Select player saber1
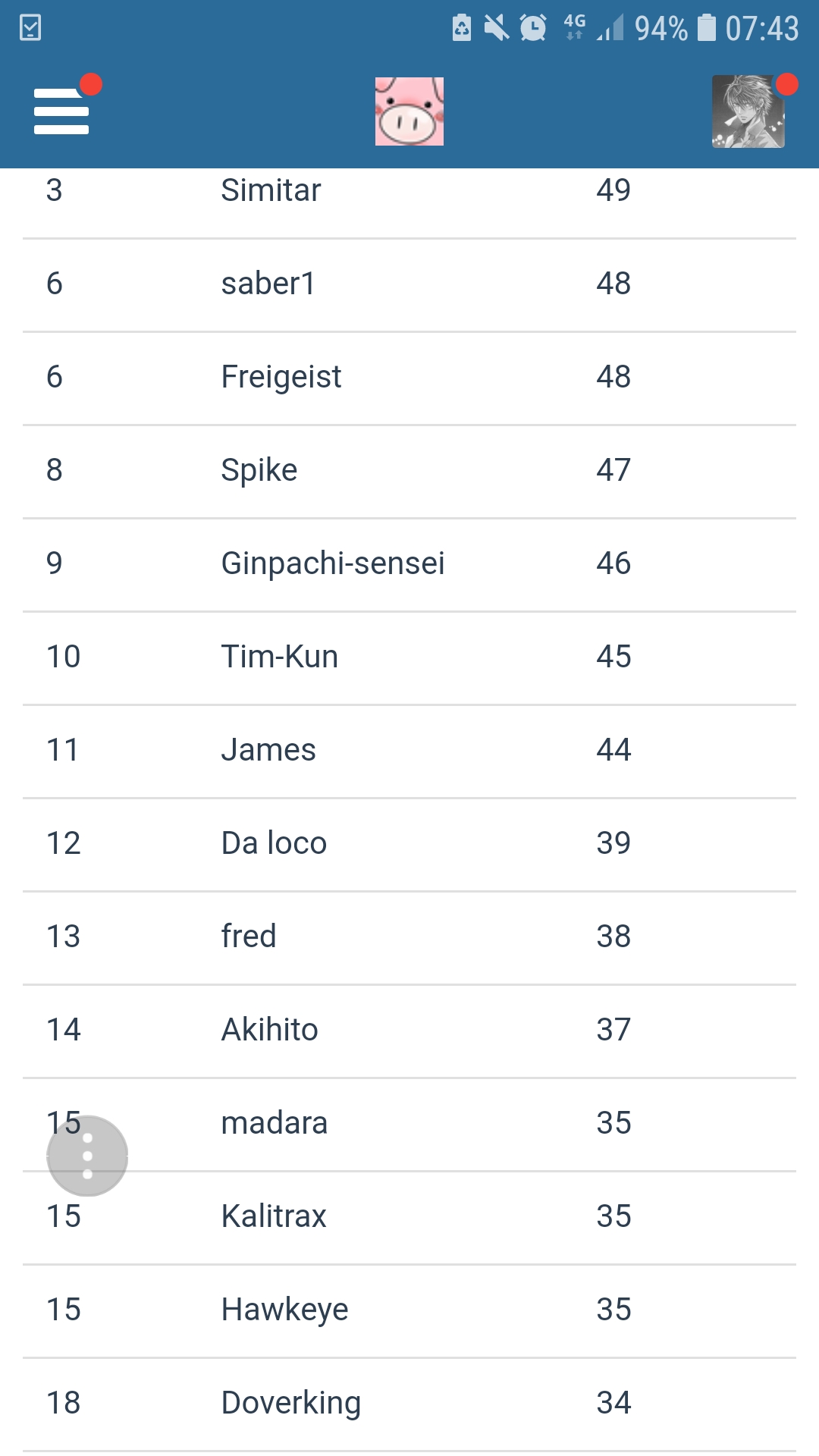The image size is (819, 1456). click(x=409, y=285)
